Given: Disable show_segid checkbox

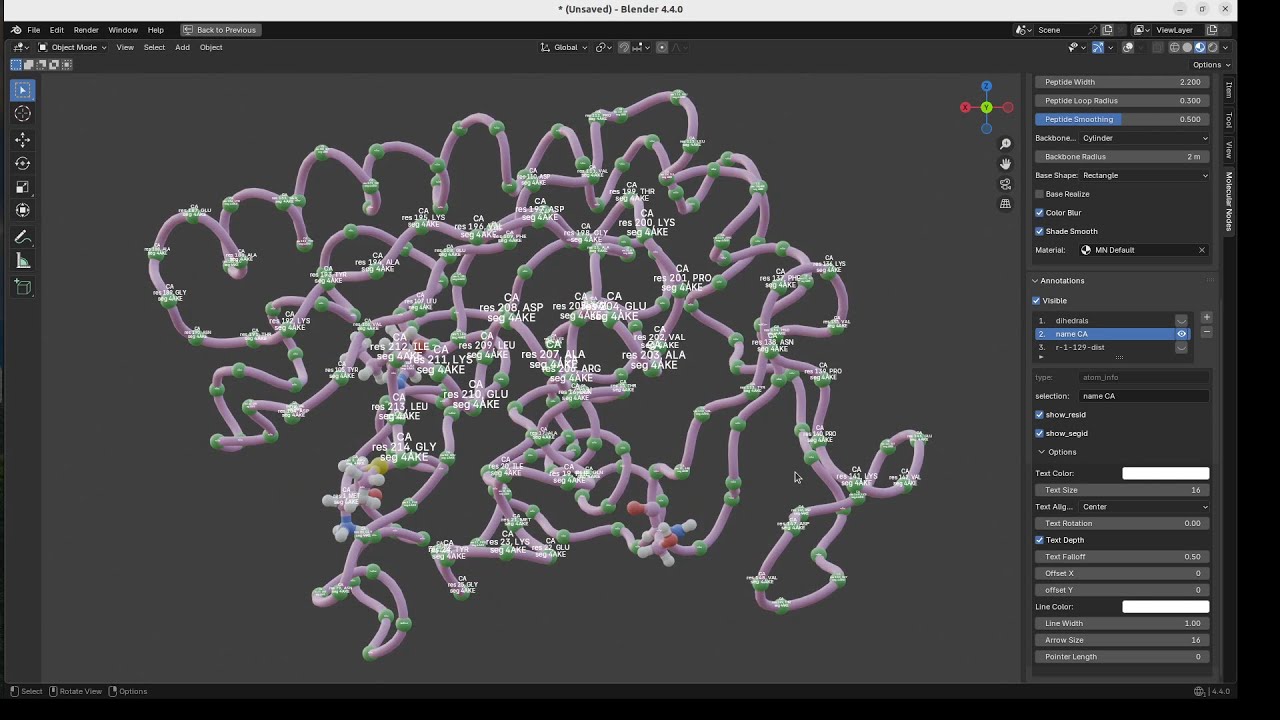Looking at the screenshot, I should click(x=1039, y=433).
